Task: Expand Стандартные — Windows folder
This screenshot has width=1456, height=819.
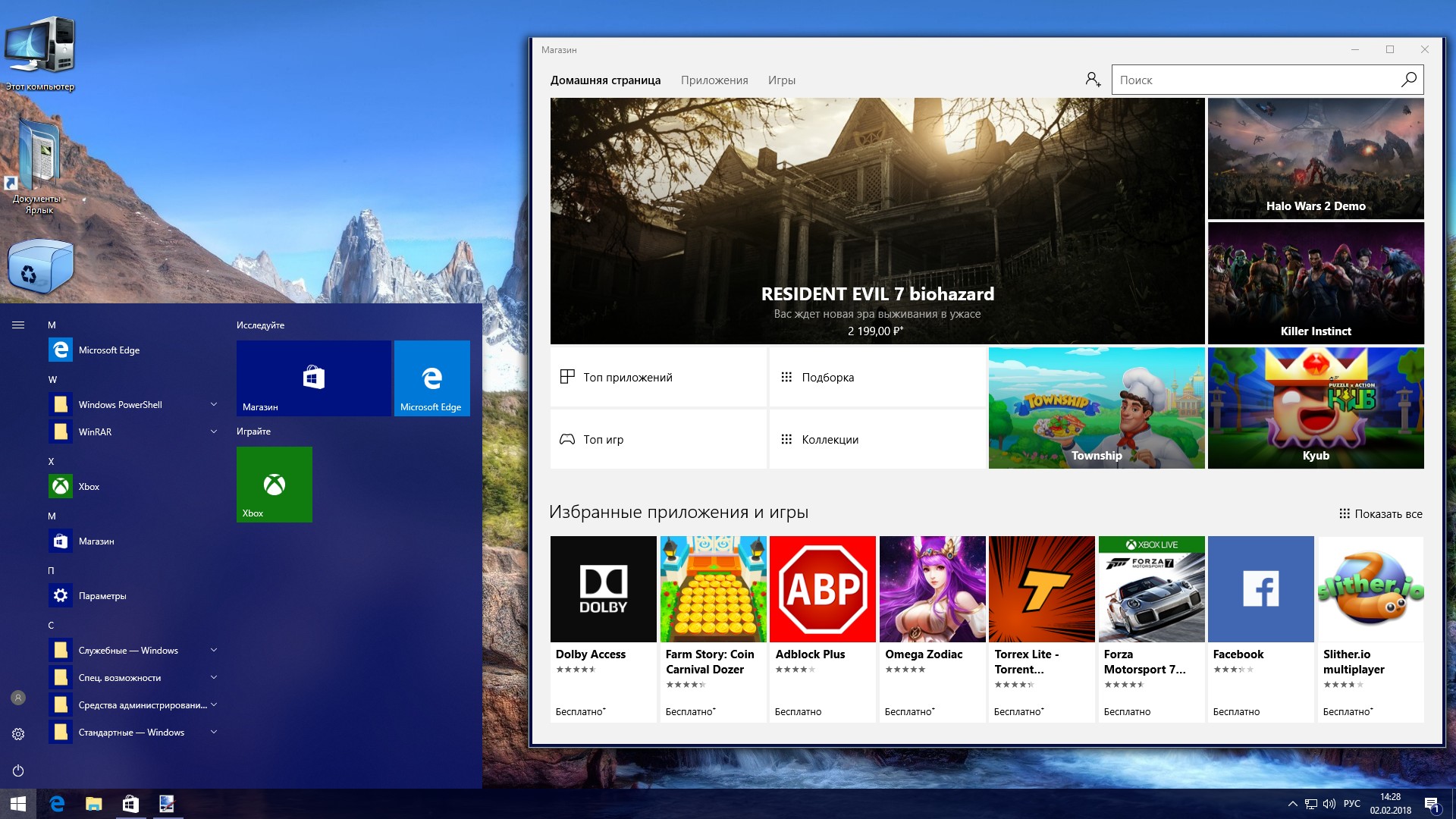Action: [x=213, y=732]
